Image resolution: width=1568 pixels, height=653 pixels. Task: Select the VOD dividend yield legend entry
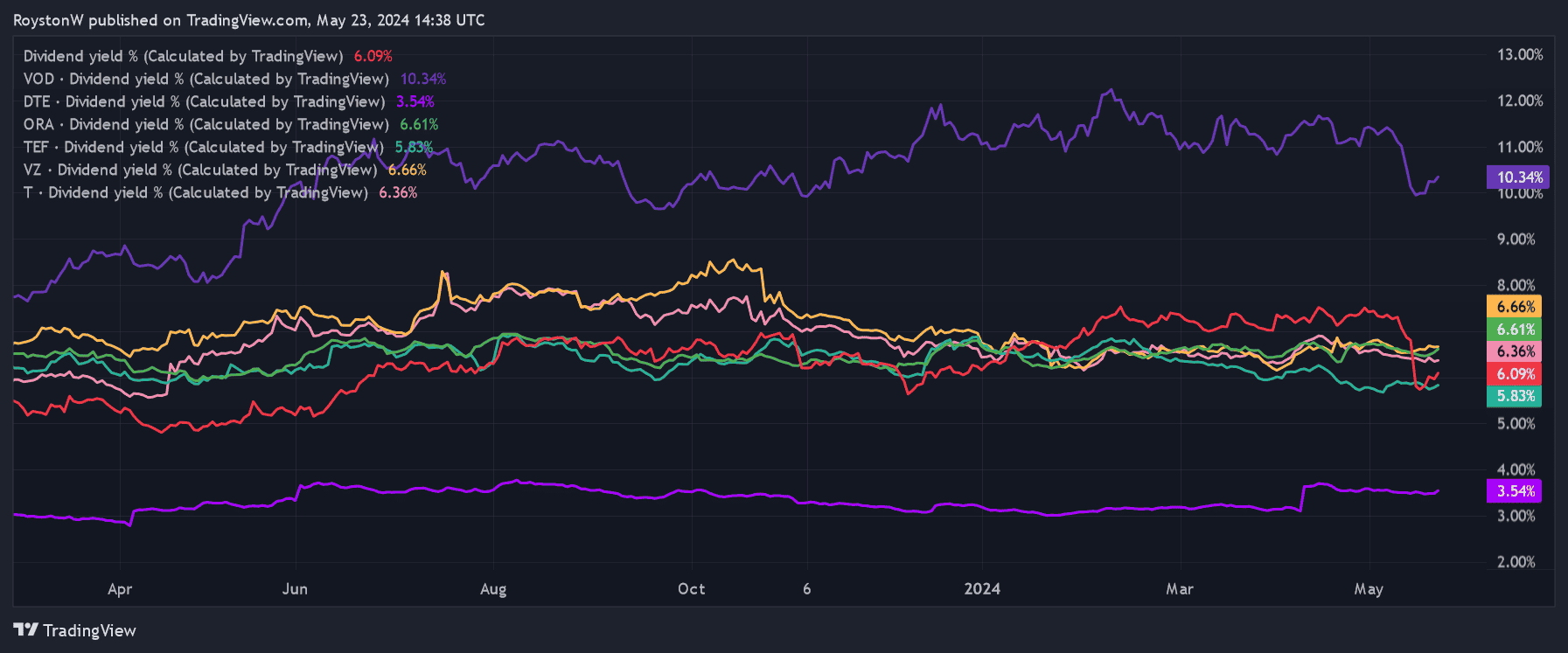[206, 79]
